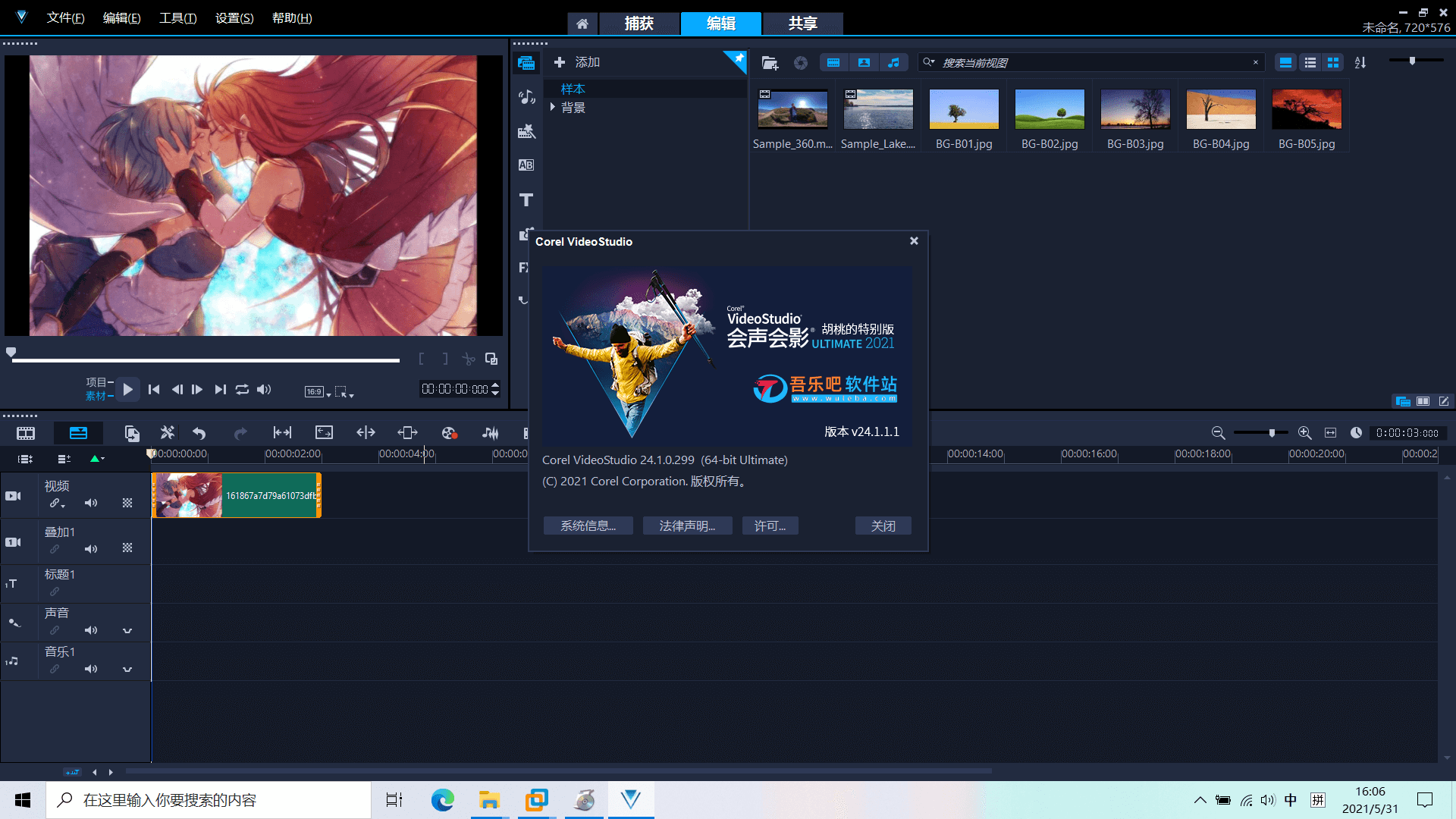1456x819 pixels.
Task: Expand the 音乐1 track with chevron
Action: coord(127,670)
